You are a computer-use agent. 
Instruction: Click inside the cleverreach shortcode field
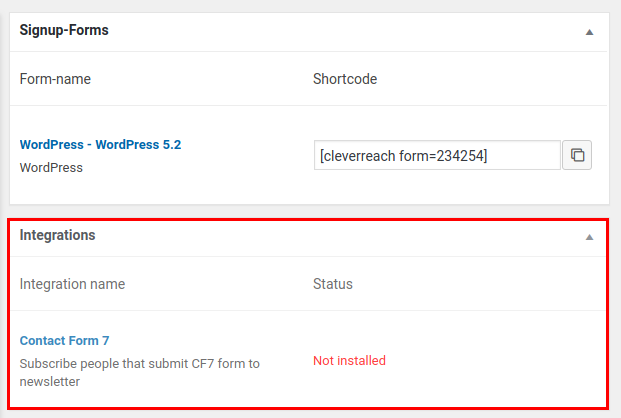tap(437, 155)
